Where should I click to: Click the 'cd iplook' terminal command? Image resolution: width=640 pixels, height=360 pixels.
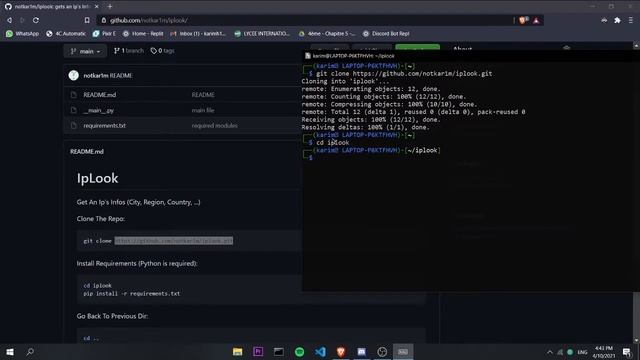point(333,142)
